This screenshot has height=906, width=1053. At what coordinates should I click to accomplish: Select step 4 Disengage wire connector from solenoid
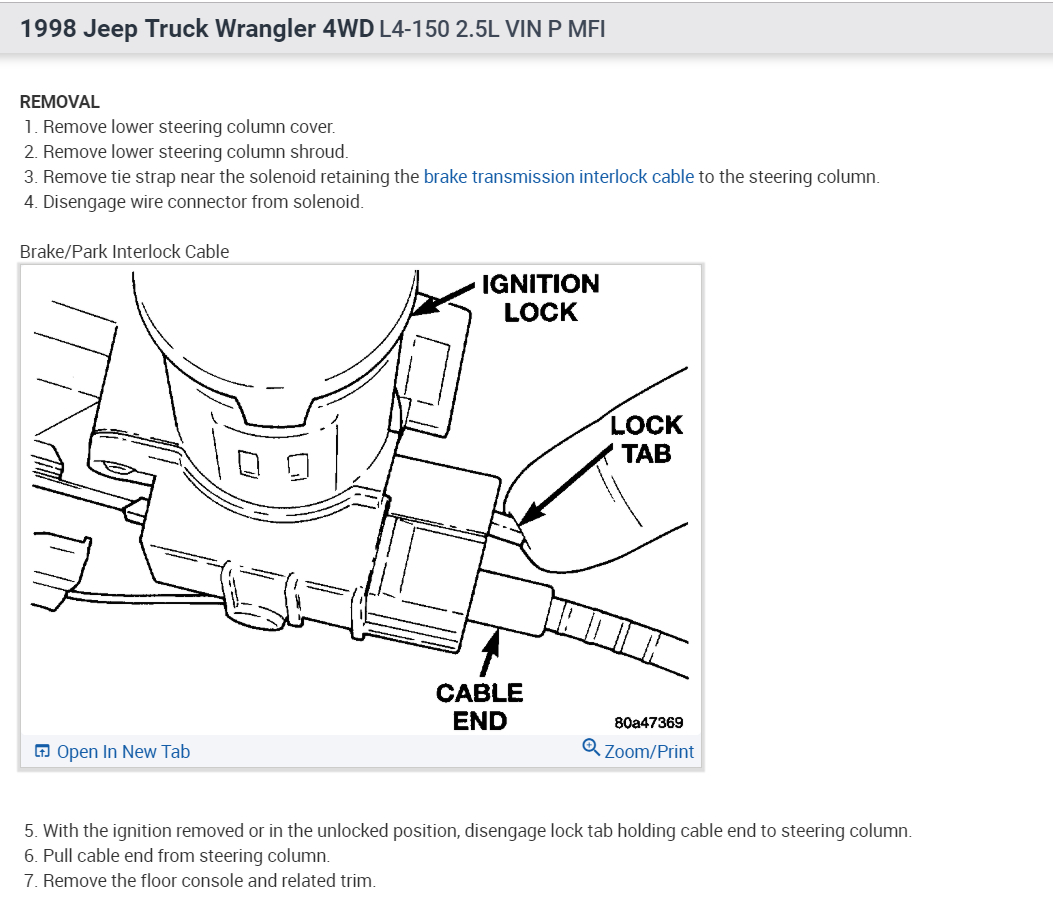click(194, 201)
